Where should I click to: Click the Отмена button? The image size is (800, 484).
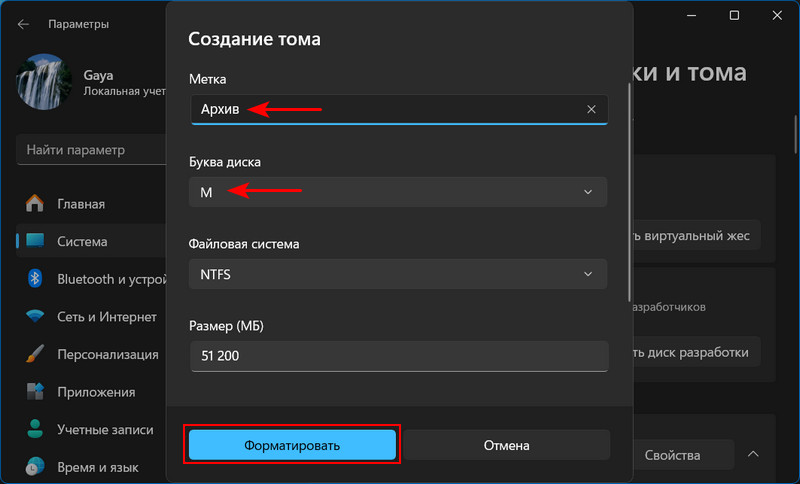[507, 445]
